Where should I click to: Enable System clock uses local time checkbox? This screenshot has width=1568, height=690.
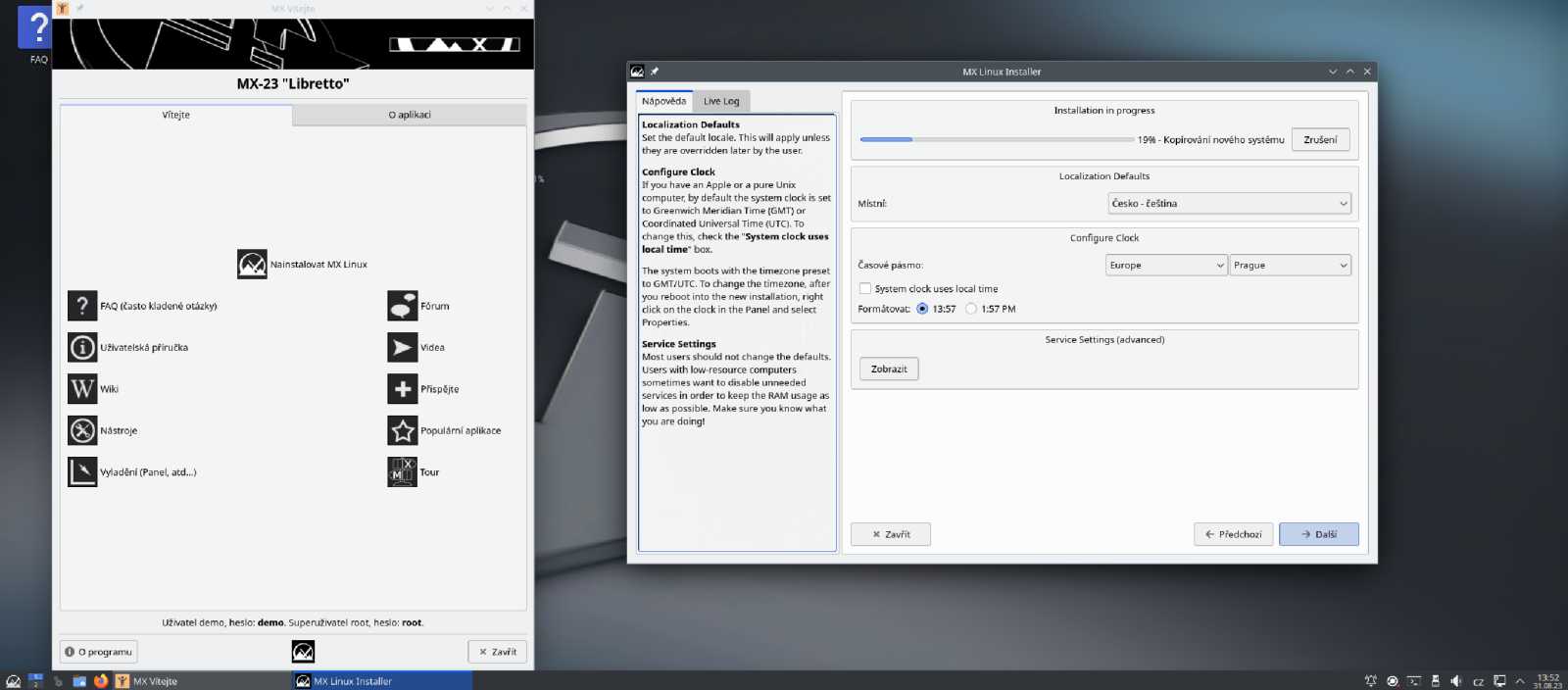(865, 288)
